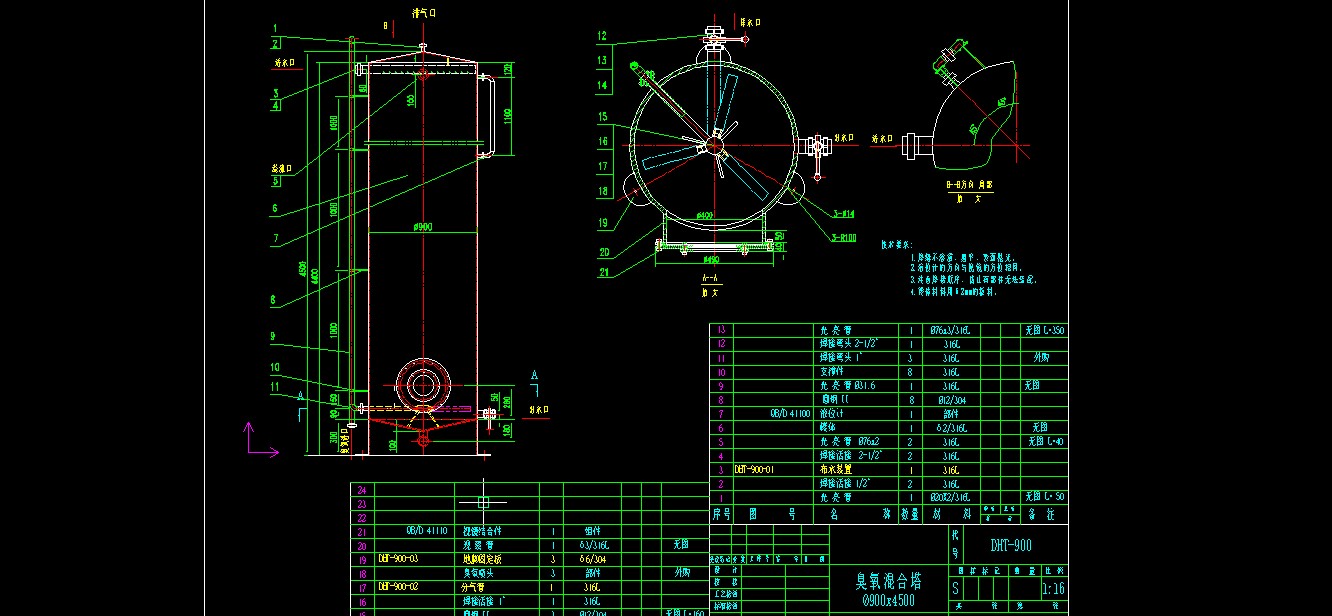Pick the "DHT-900-02" drawing number cell
Viewport: 1332px width, 616px height.
[398, 587]
